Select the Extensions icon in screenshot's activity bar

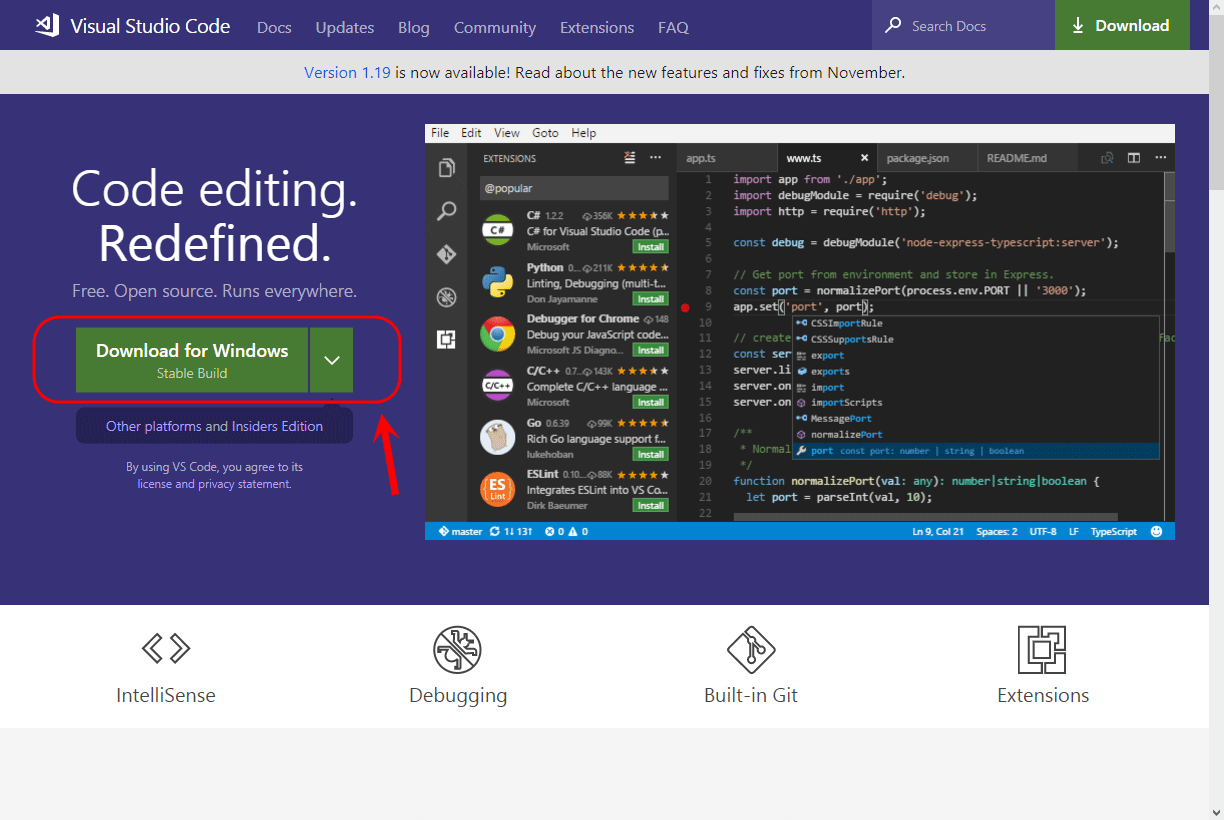point(446,340)
